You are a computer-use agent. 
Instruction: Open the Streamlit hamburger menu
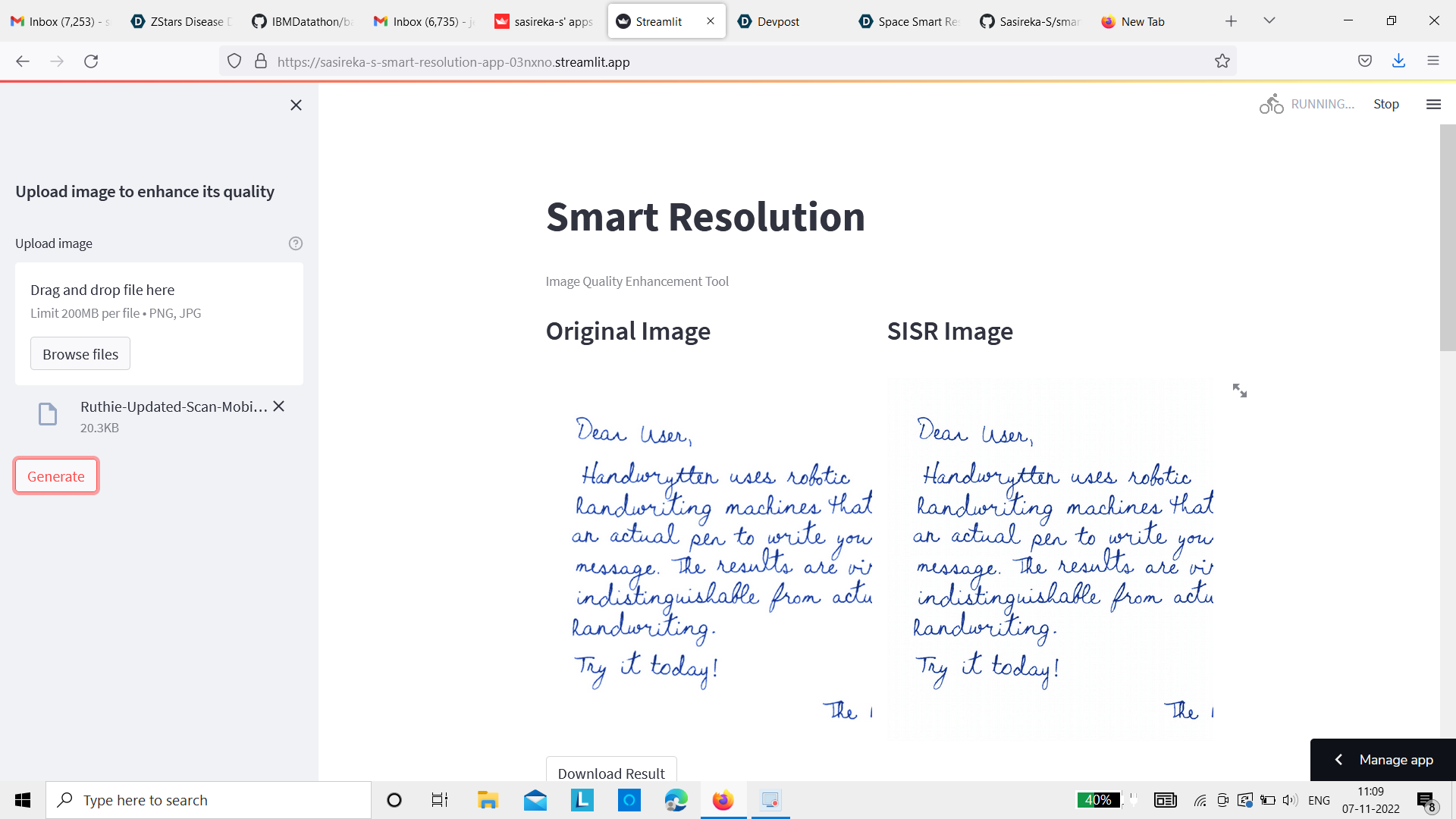pos(1433,105)
